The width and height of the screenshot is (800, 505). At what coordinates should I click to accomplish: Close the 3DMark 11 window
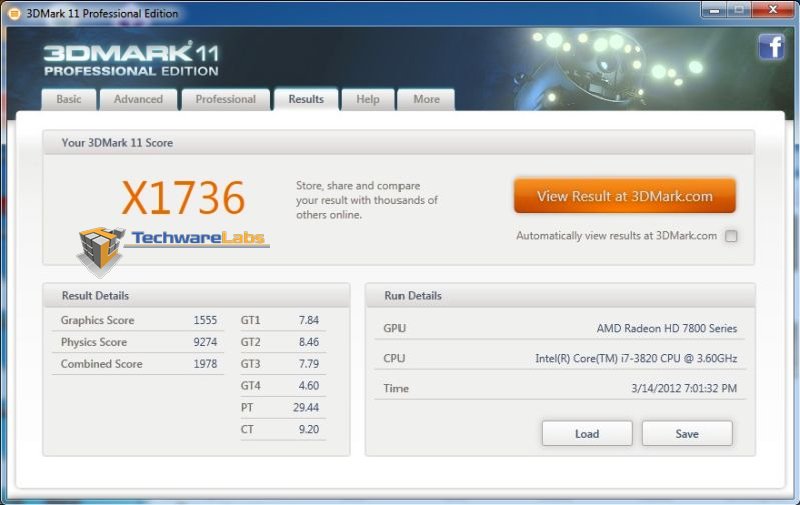(772, 10)
